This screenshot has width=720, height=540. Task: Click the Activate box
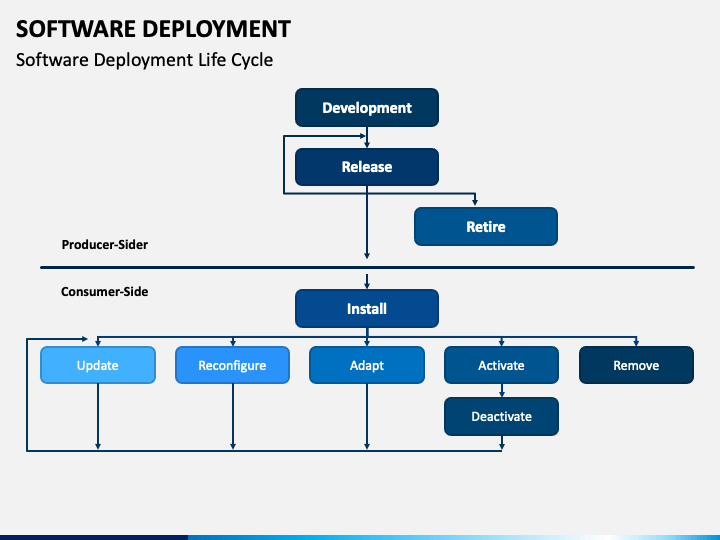point(501,365)
